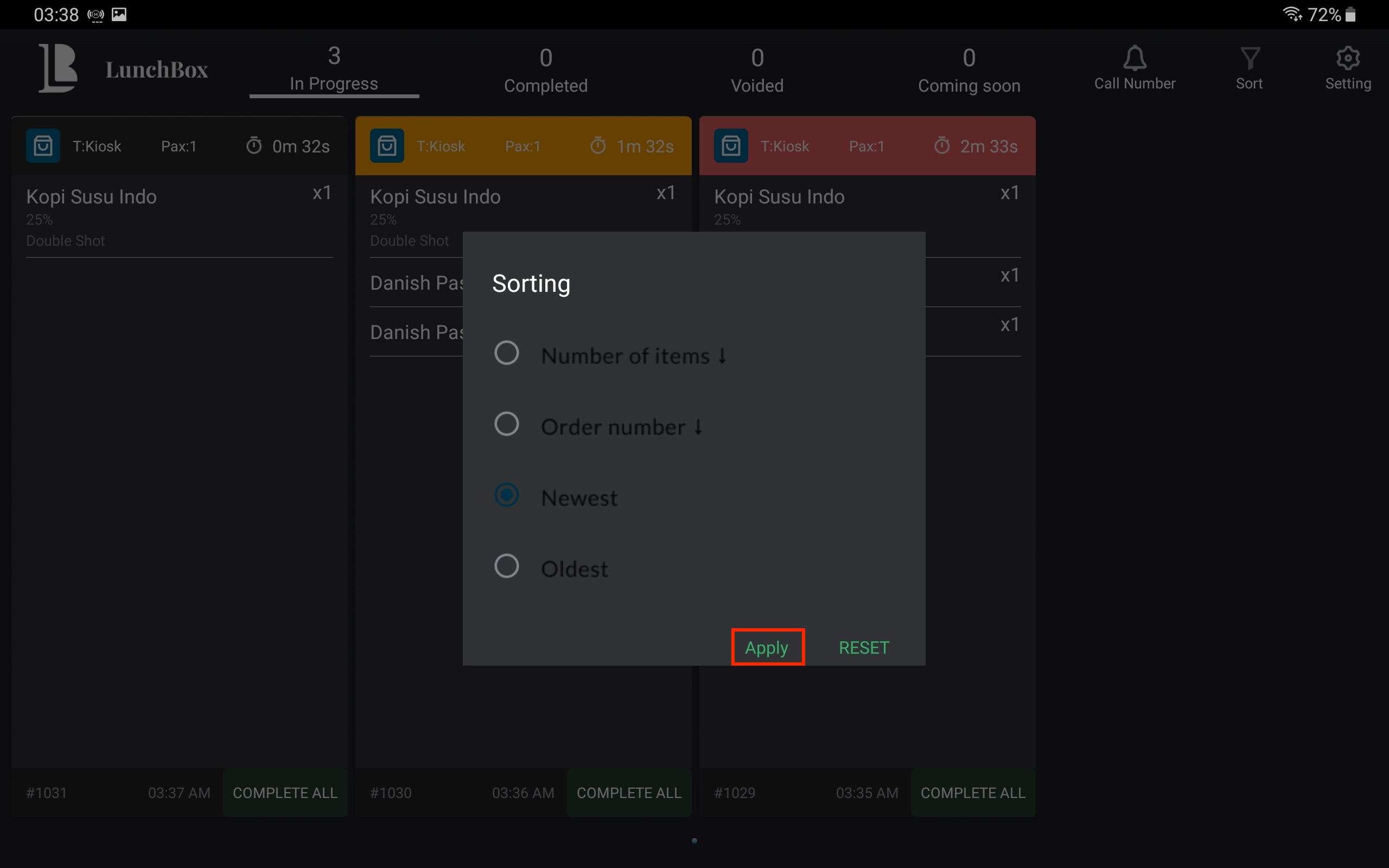The width and height of the screenshot is (1389, 868).
Task: Select Number of items sorting option
Action: click(x=507, y=353)
